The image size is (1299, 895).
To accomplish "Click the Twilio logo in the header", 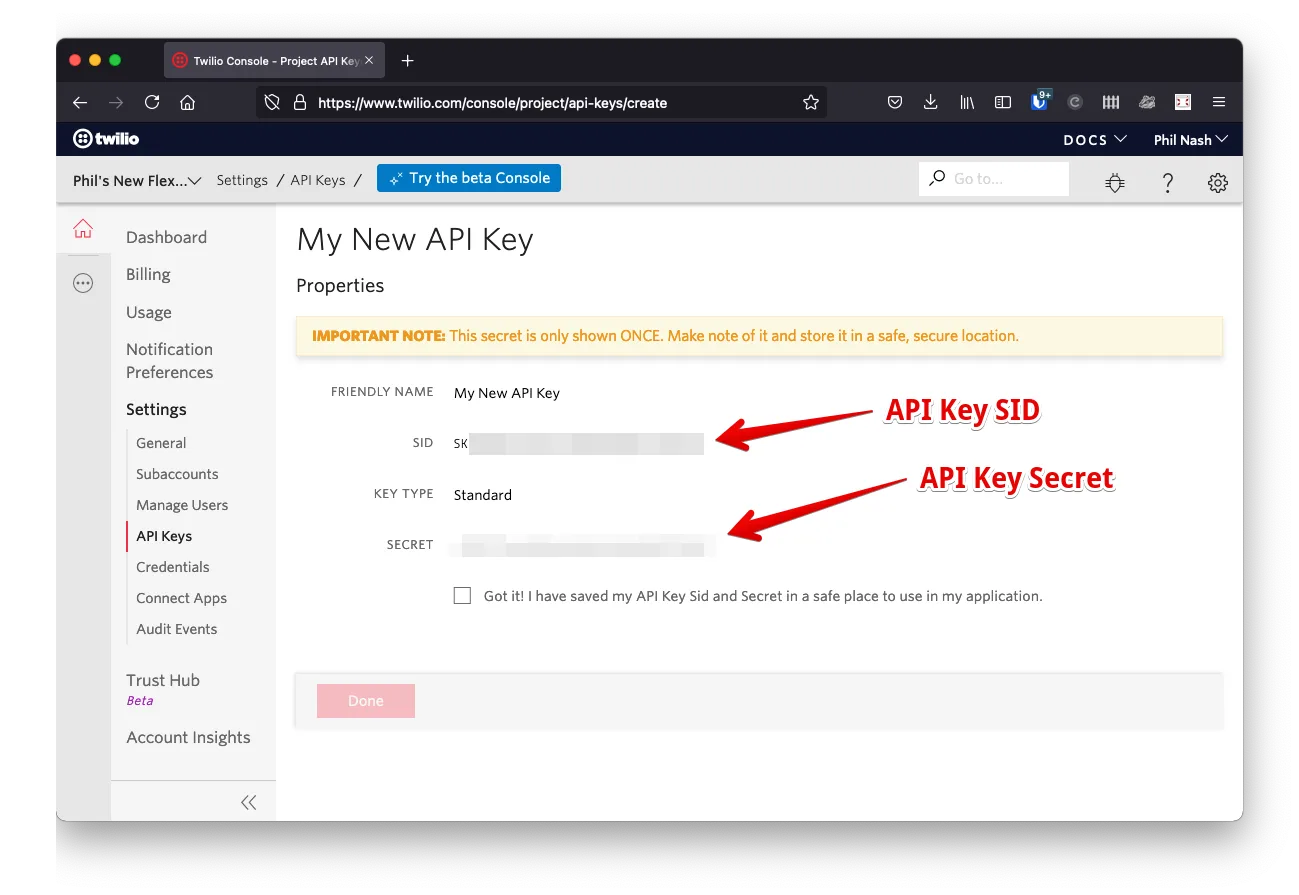I will pos(105,139).
